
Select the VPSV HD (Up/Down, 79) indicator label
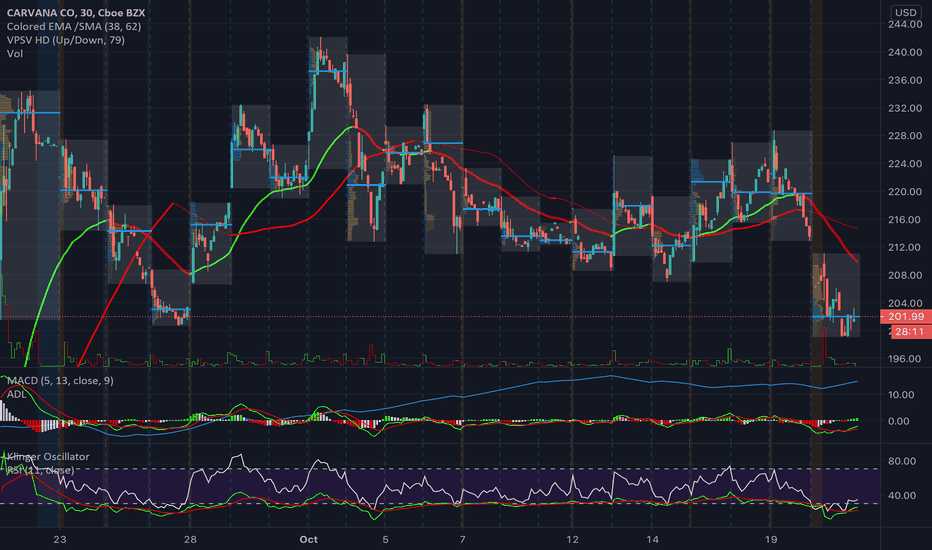pos(65,40)
